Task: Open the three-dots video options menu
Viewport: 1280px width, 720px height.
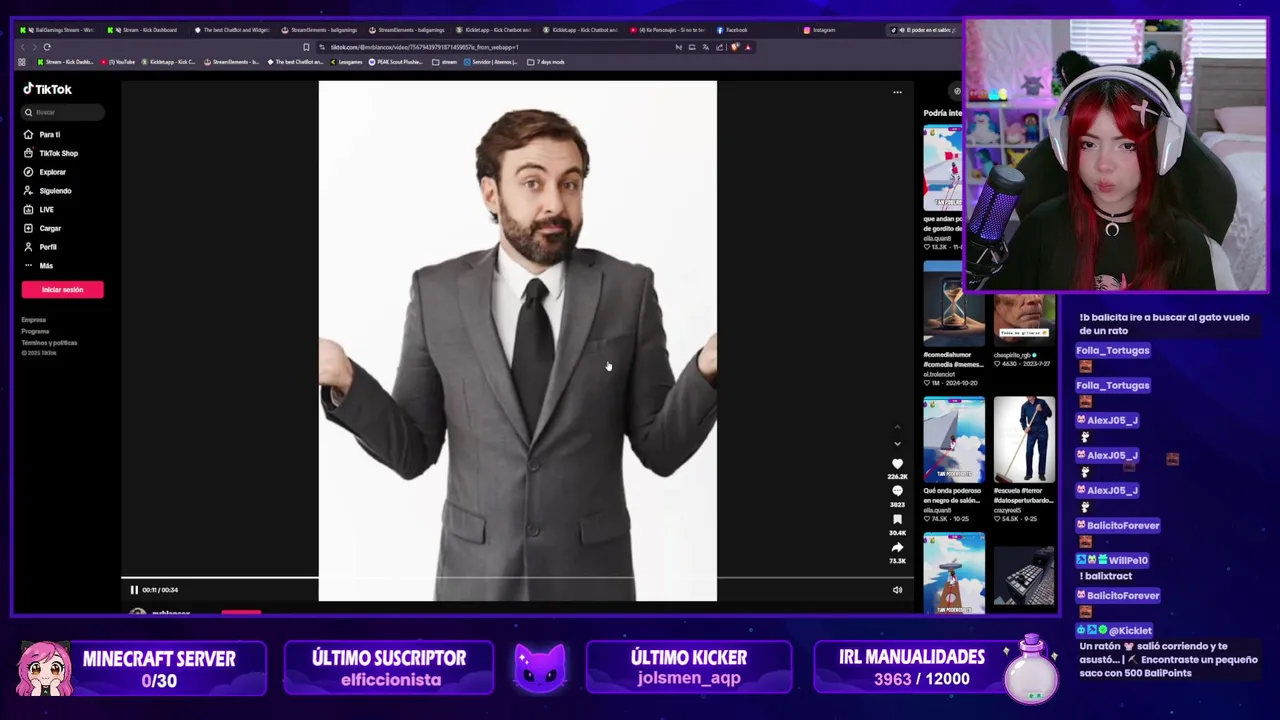Action: [x=897, y=92]
